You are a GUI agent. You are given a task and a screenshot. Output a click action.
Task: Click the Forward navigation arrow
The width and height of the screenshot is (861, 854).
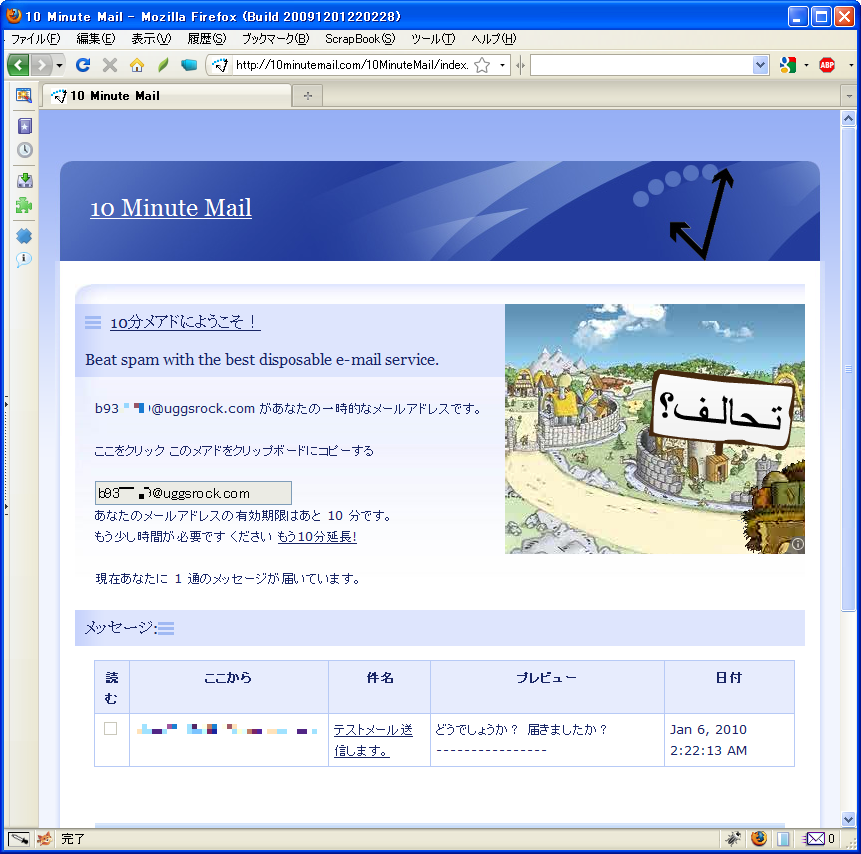[x=41, y=65]
